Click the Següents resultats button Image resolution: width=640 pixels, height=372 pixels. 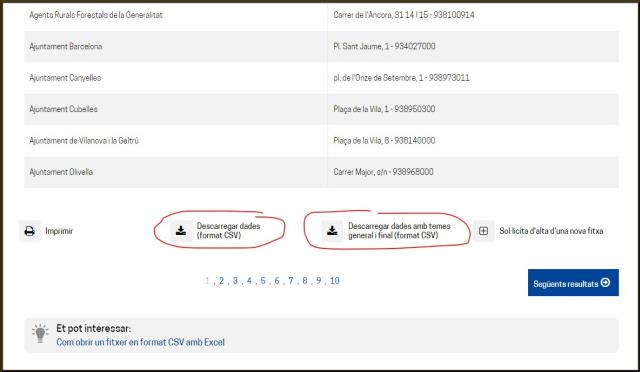[x=573, y=283]
